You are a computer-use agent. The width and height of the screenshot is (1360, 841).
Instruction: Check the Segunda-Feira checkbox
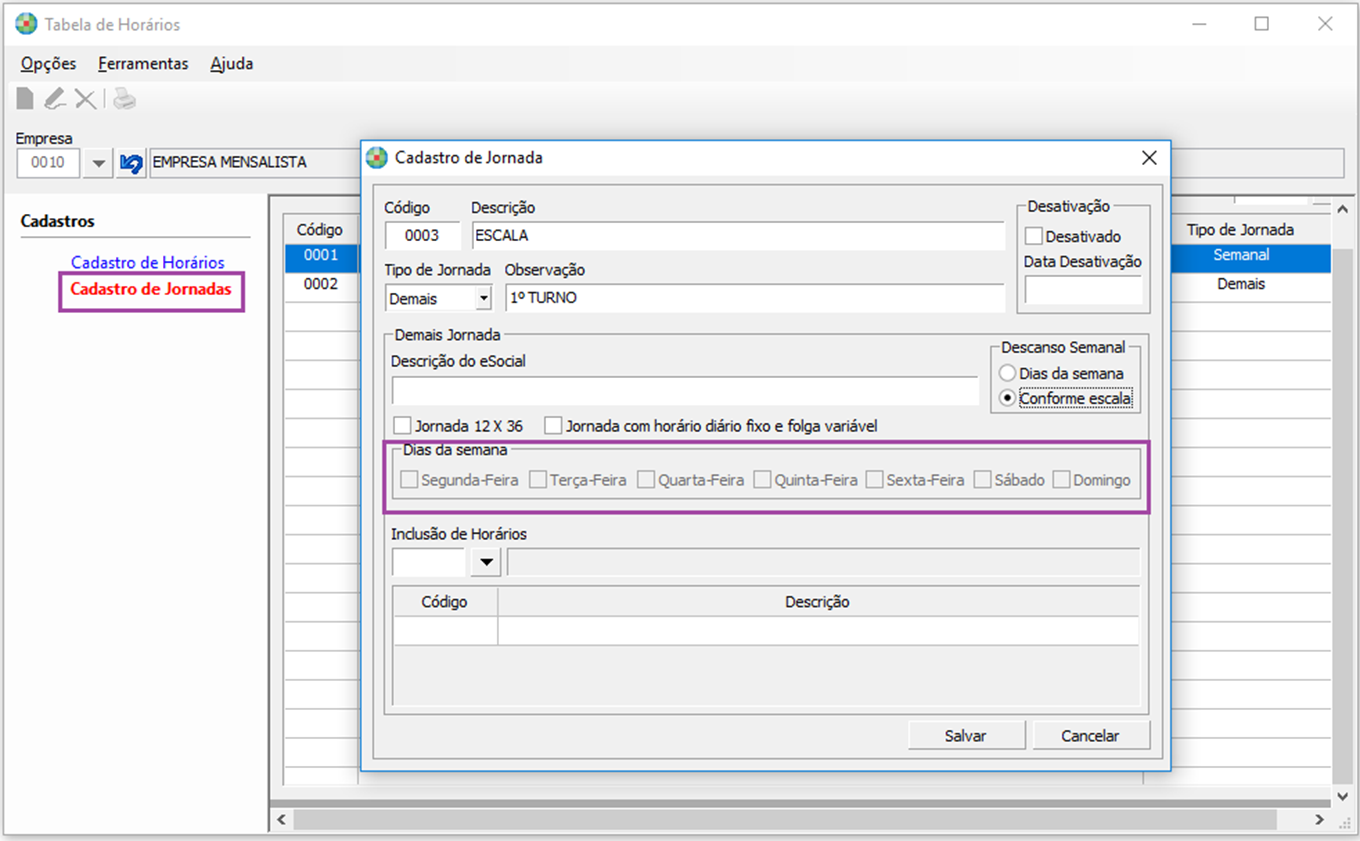click(408, 480)
